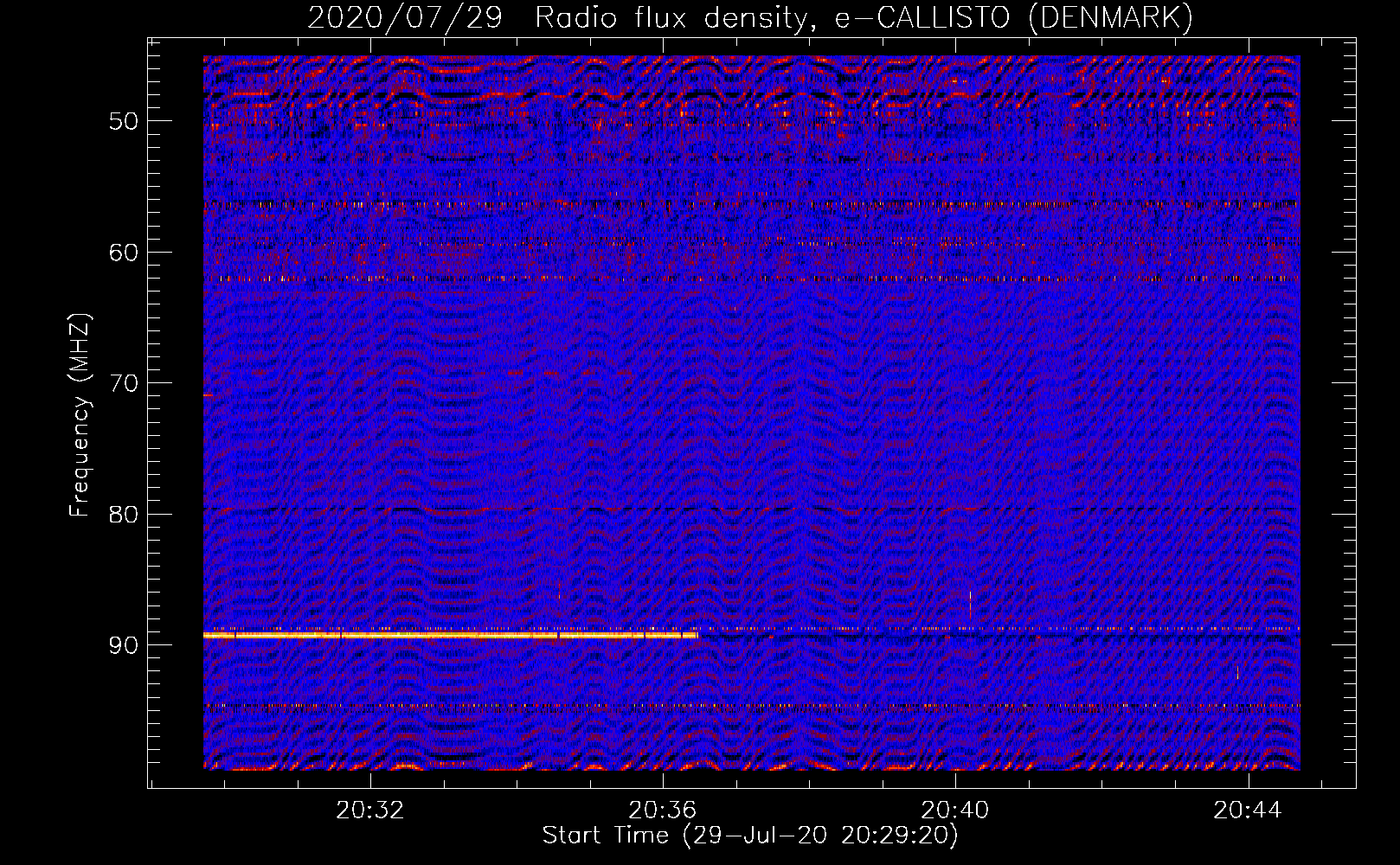Viewport: 1400px width, 865px height.
Task: Click the 50 frequency tick label
Action: click(124, 121)
